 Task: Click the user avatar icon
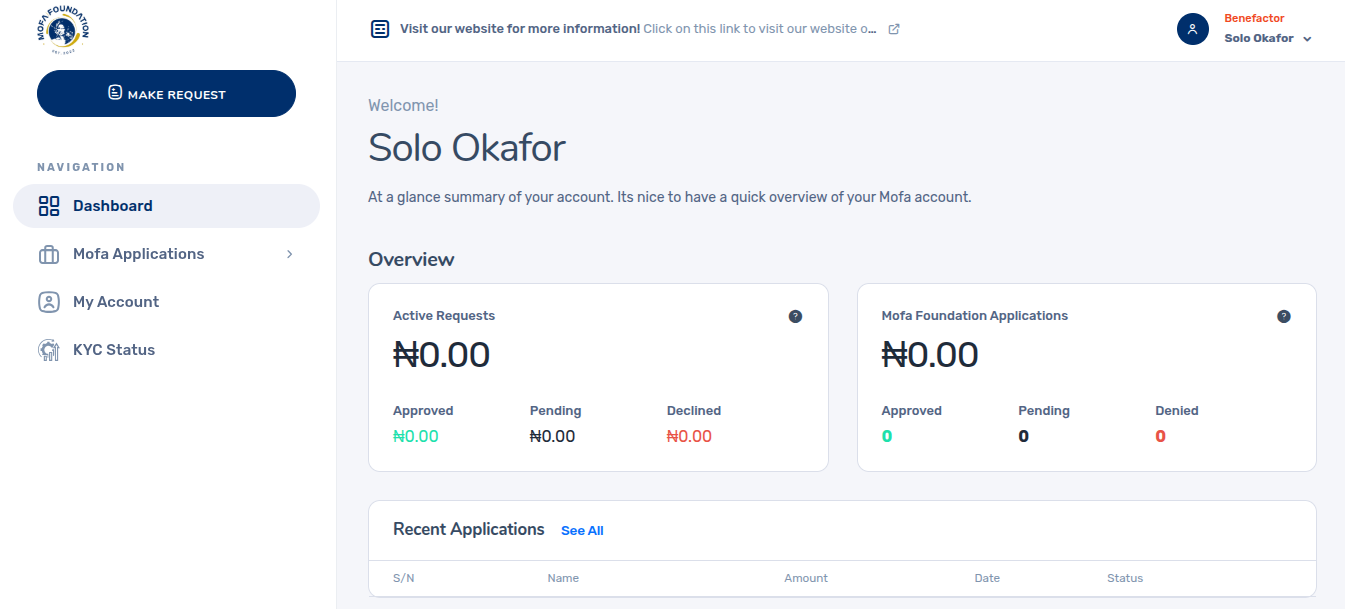click(1193, 29)
